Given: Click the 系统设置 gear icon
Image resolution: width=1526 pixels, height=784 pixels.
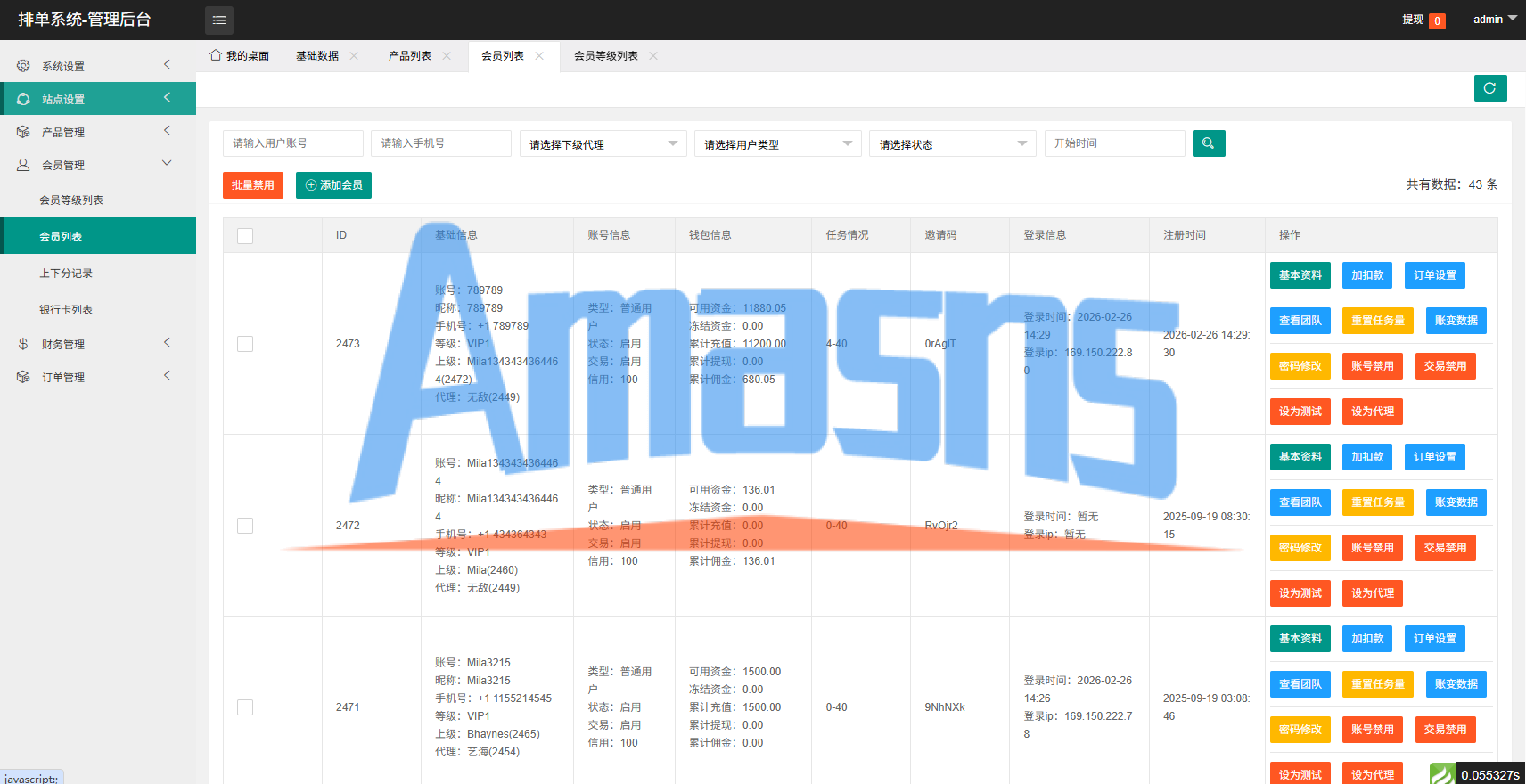Looking at the screenshot, I should [23, 66].
